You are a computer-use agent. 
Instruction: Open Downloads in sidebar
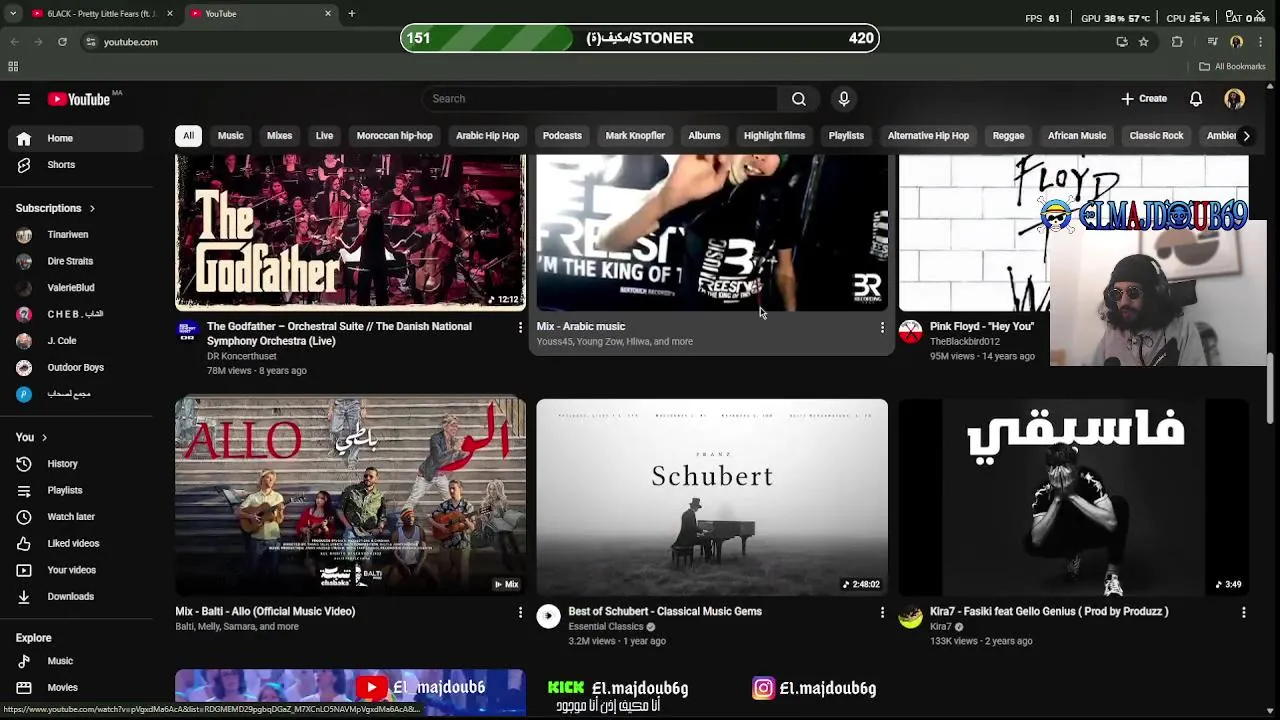click(72, 596)
